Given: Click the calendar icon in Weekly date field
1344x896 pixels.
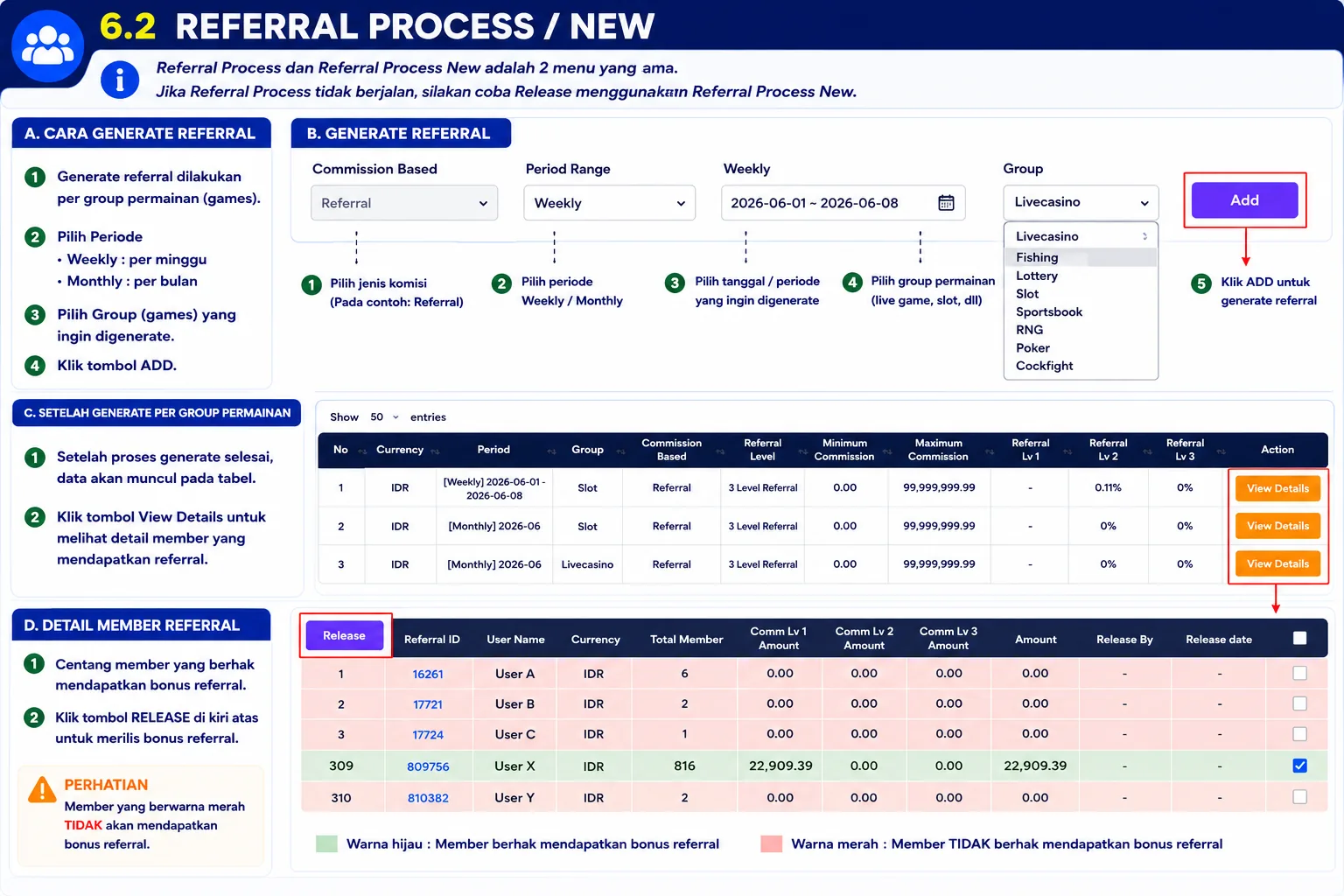Looking at the screenshot, I should point(946,203).
